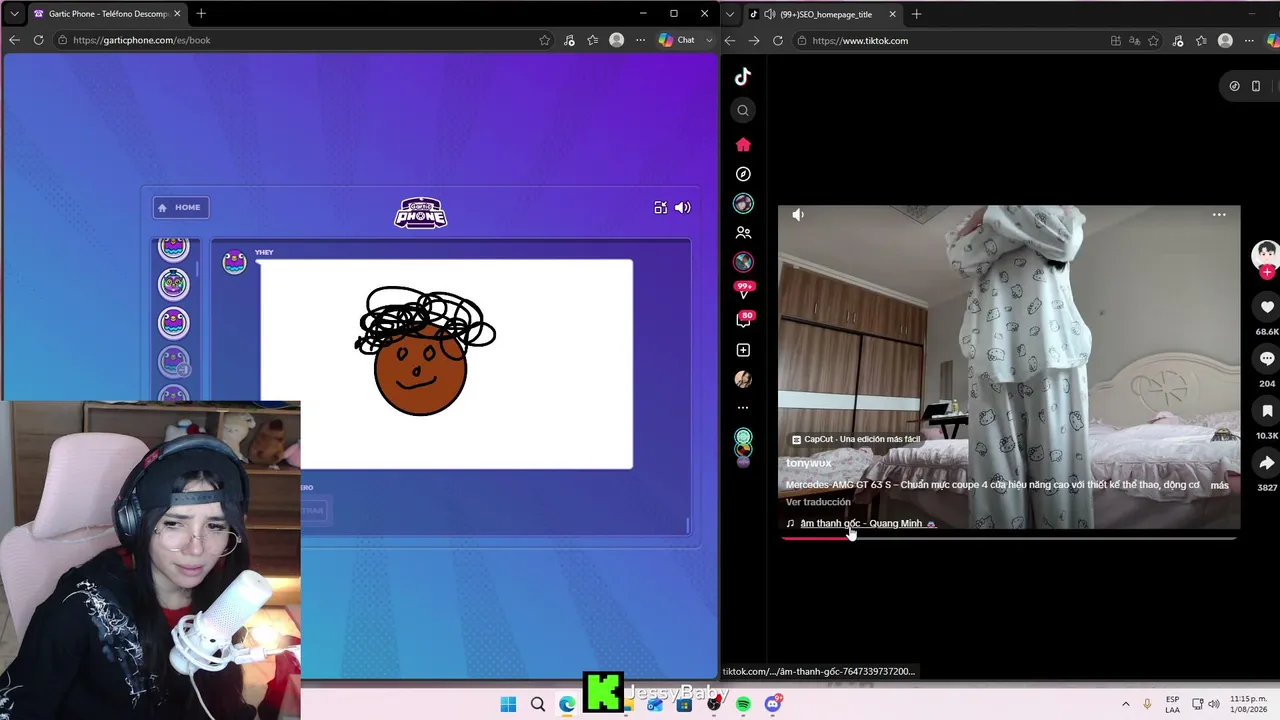Click the Gartic Phone icon left of speaker
The height and width of the screenshot is (720, 1280).
pos(660,208)
